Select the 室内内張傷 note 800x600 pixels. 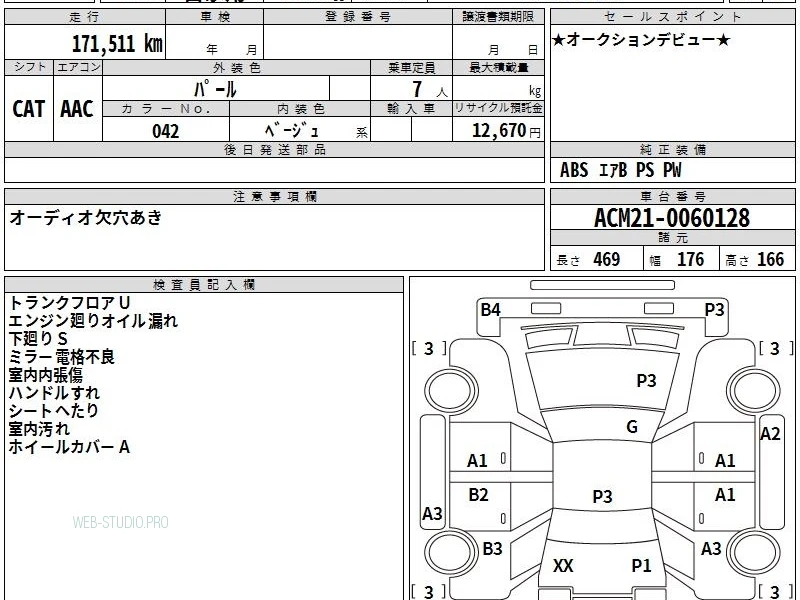click(45, 375)
